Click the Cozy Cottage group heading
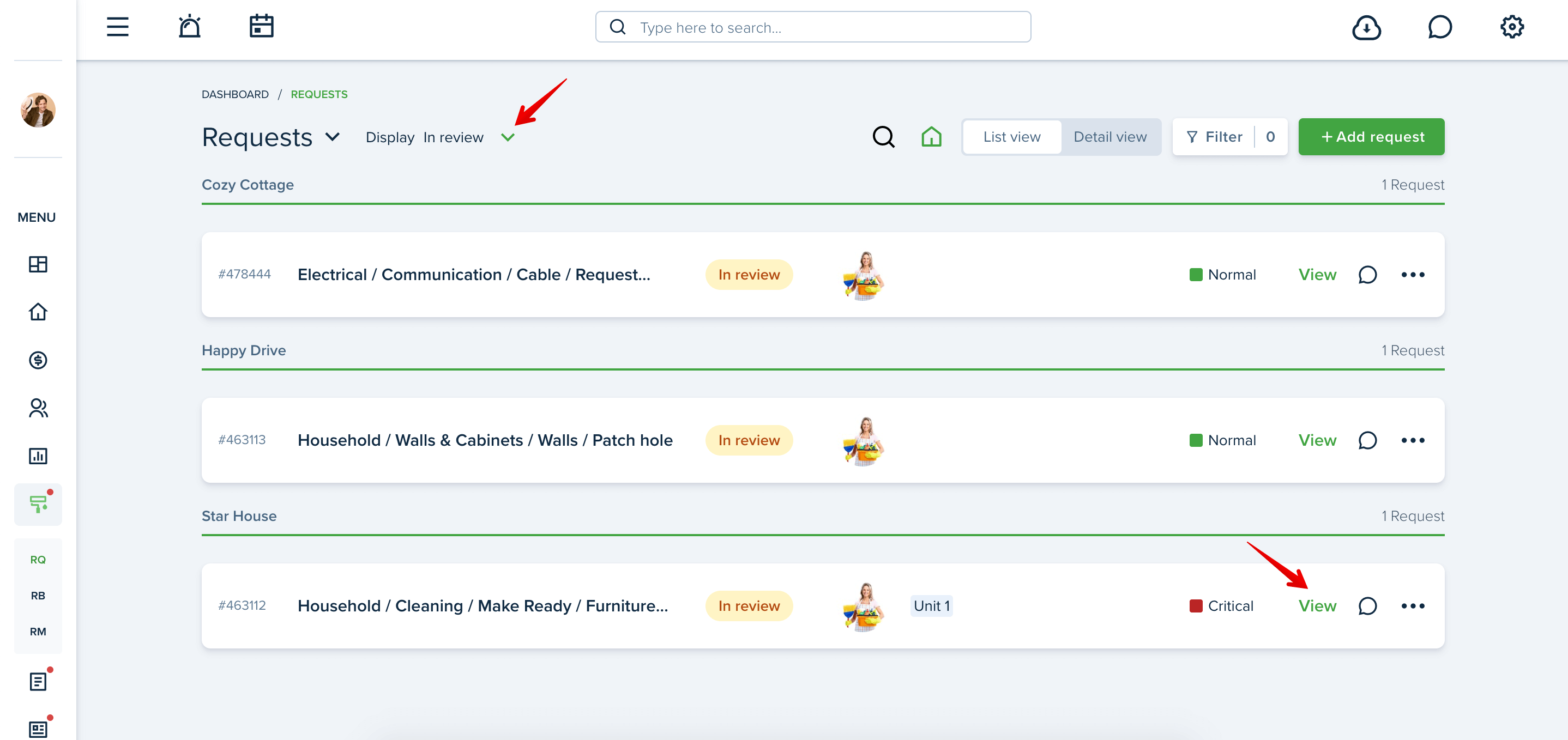Viewport: 1568px width, 740px height. (x=248, y=184)
